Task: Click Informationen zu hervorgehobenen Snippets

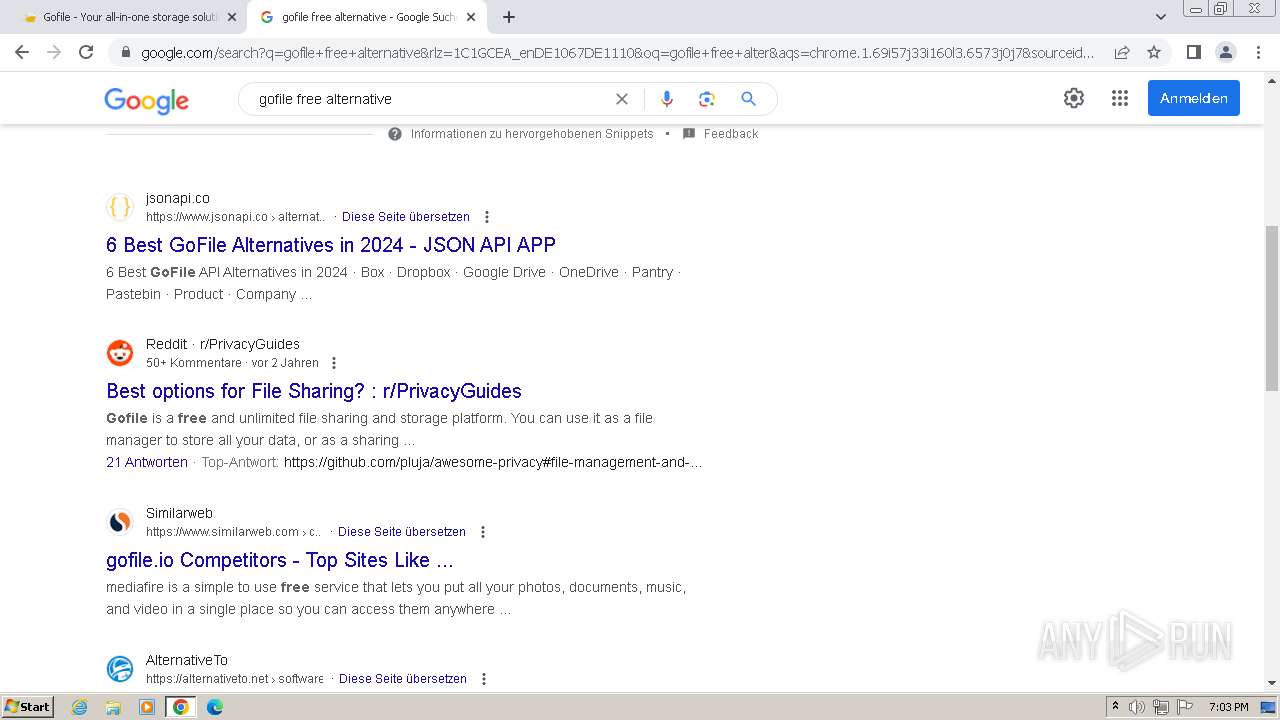Action: click(x=532, y=134)
